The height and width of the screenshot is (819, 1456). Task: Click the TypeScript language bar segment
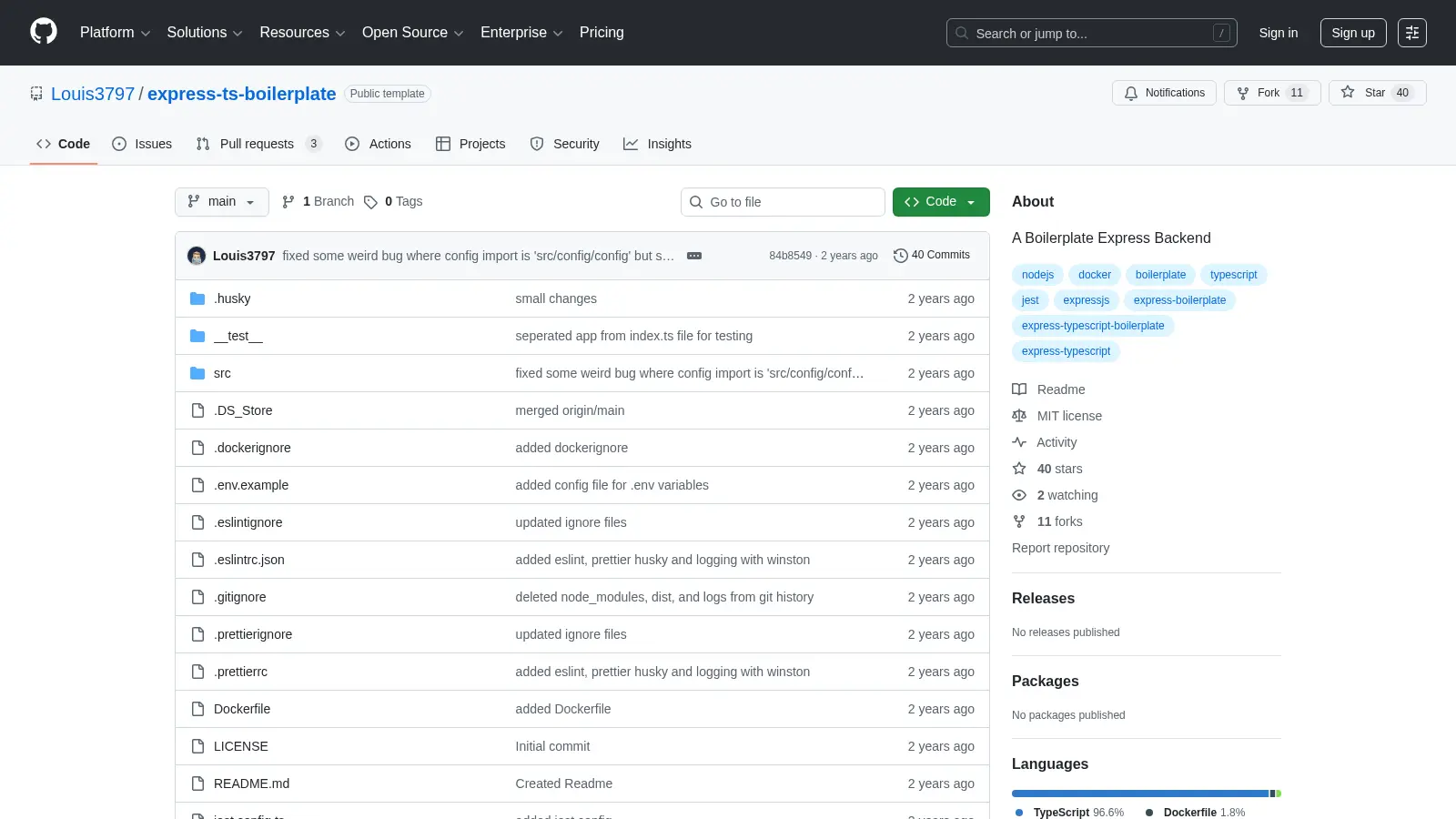point(1140,794)
